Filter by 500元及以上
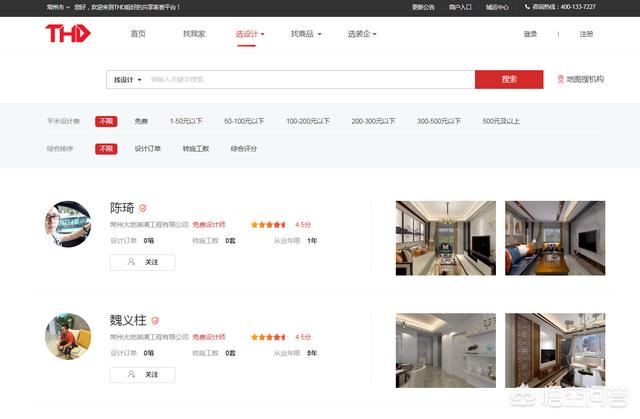Image resolution: width=640 pixels, height=419 pixels. [x=501, y=121]
